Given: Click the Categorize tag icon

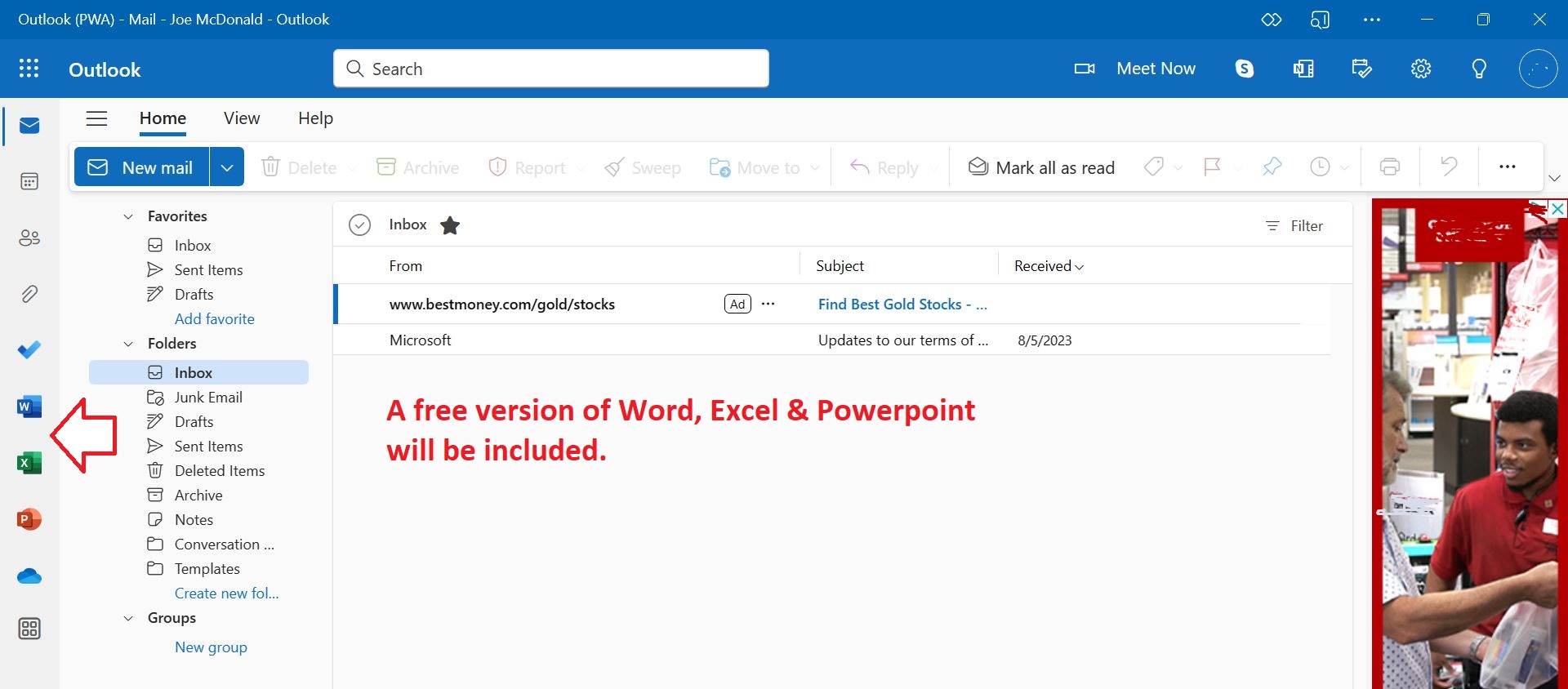Looking at the screenshot, I should coord(1153,167).
